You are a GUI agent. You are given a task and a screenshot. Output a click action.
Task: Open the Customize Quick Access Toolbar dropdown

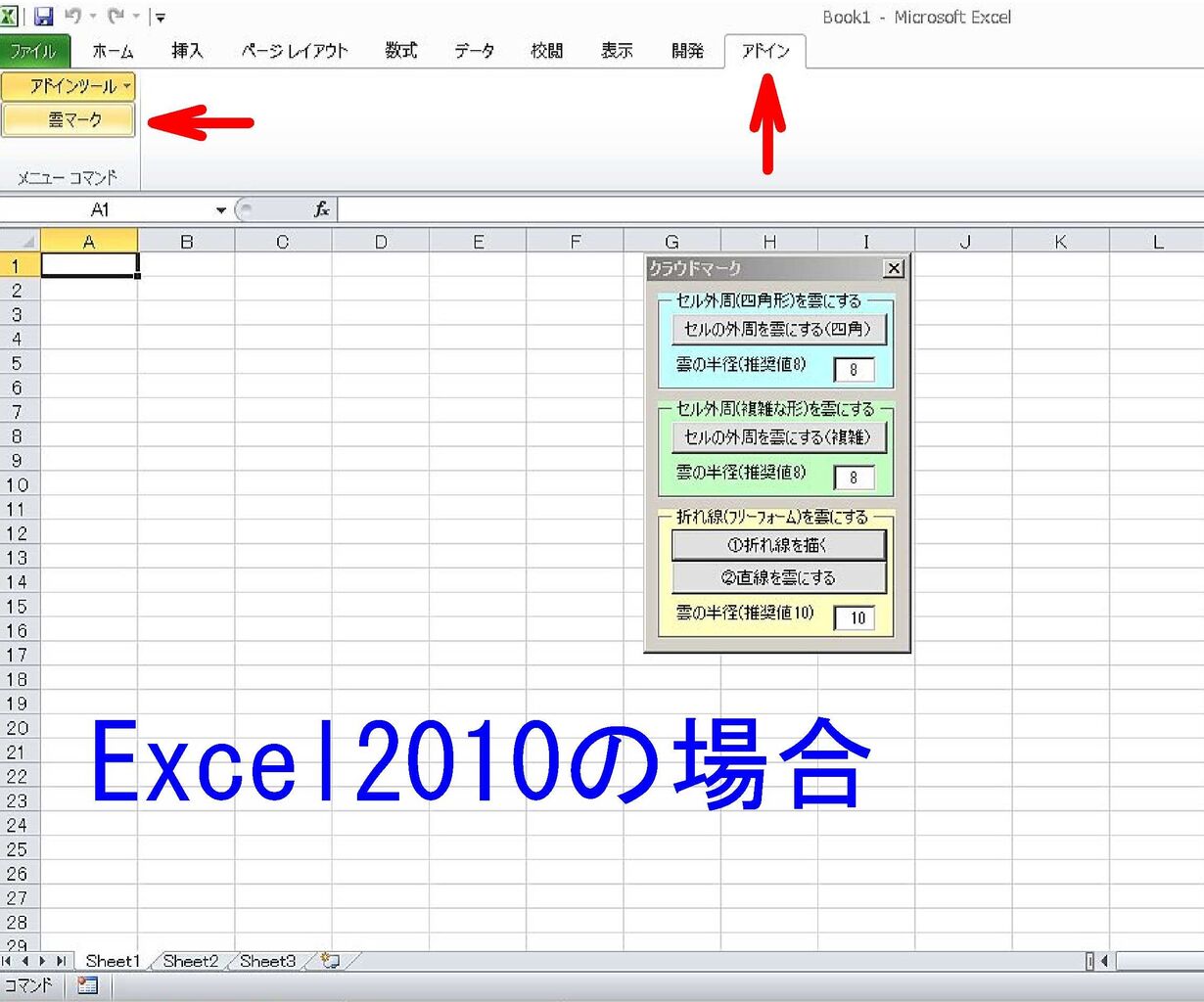tap(161, 18)
